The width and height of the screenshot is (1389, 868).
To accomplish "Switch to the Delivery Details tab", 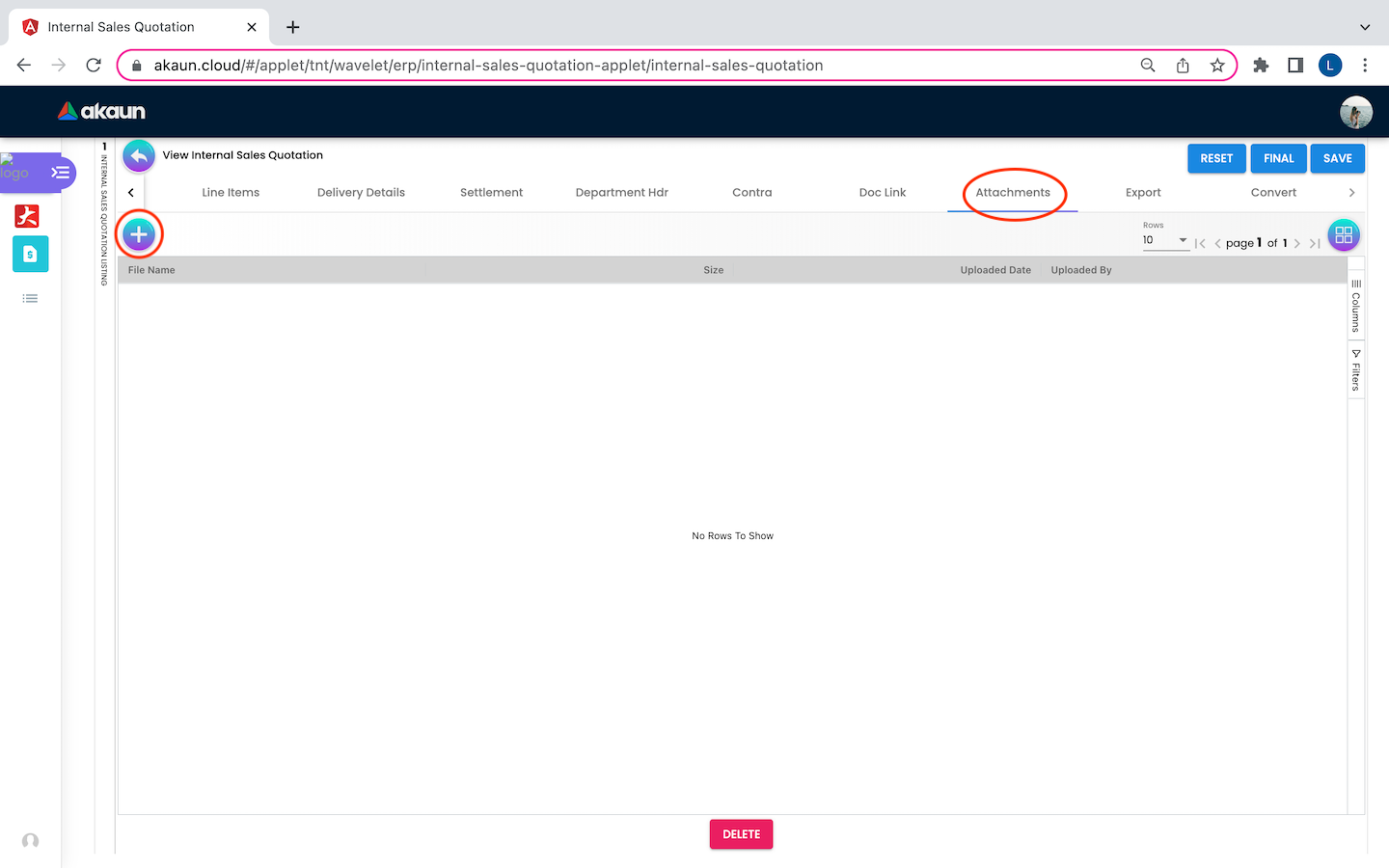I will point(361,193).
